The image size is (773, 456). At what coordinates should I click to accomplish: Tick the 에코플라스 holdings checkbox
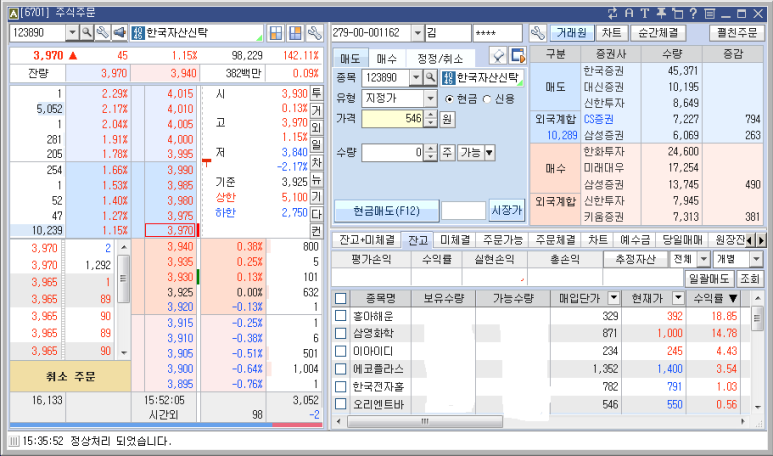341,368
